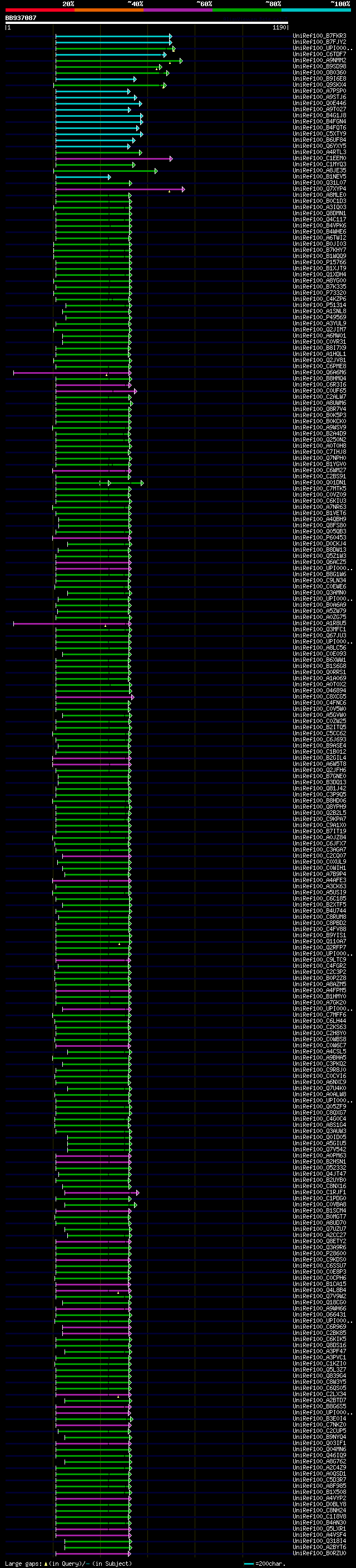This screenshot has width=356, height=1568.
Task: Select label UniRef100_A8F985
Action: pyautogui.click(x=319, y=1485)
